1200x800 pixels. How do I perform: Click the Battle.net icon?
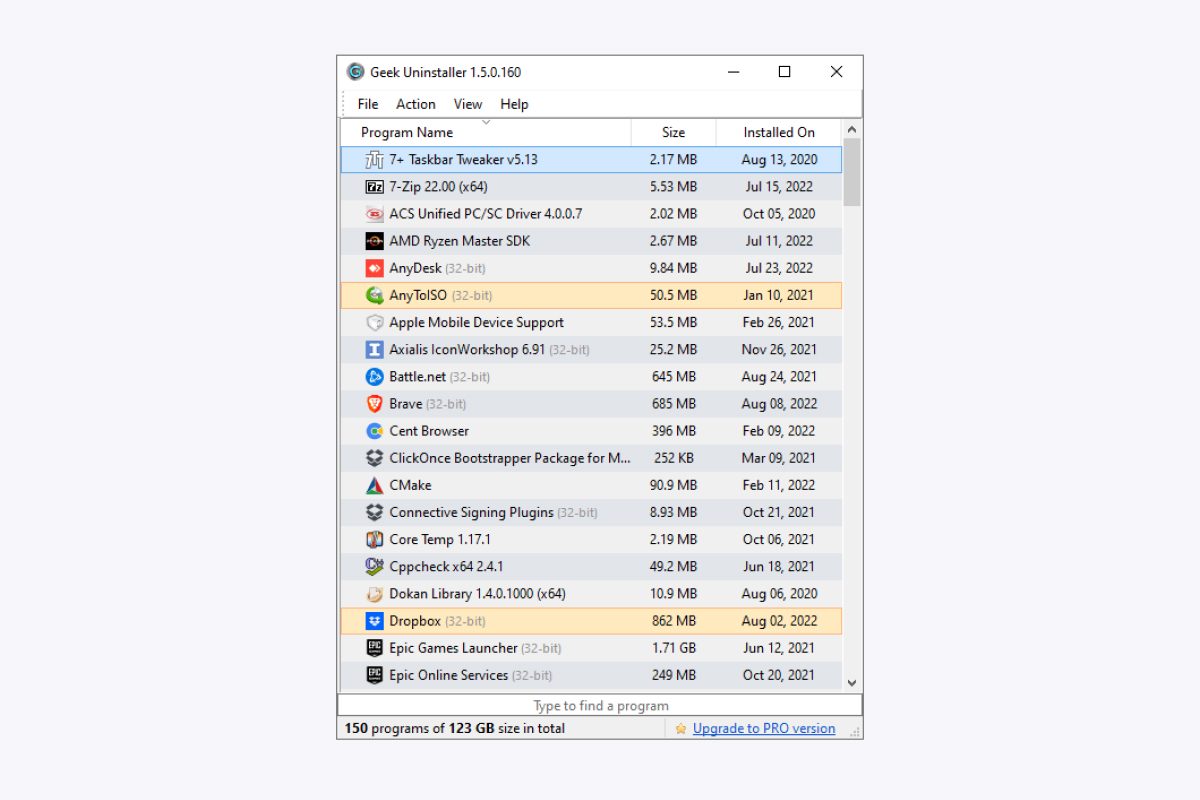point(376,376)
